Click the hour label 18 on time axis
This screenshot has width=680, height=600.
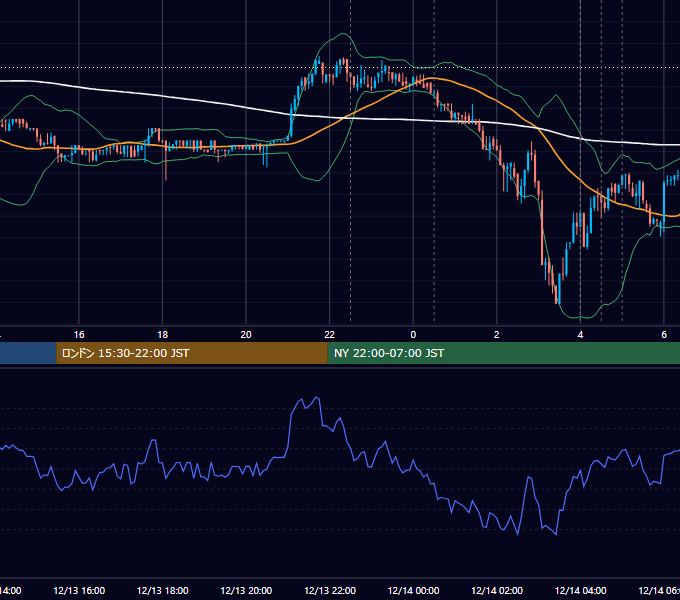163,335
